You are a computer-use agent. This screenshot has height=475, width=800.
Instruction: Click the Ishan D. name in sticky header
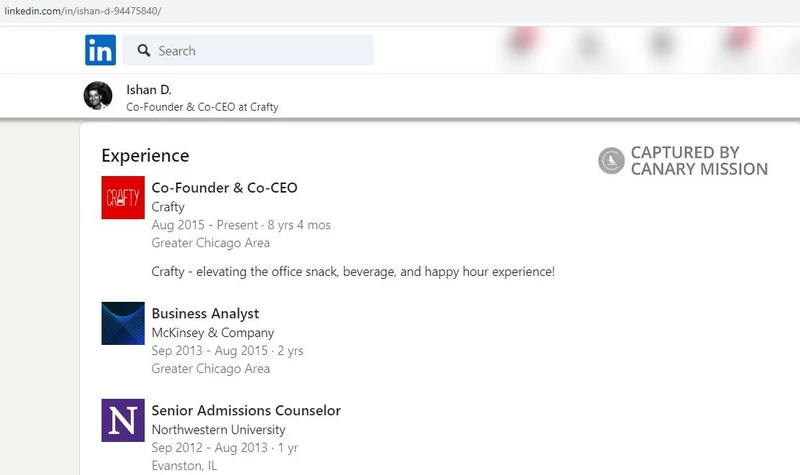(149, 90)
